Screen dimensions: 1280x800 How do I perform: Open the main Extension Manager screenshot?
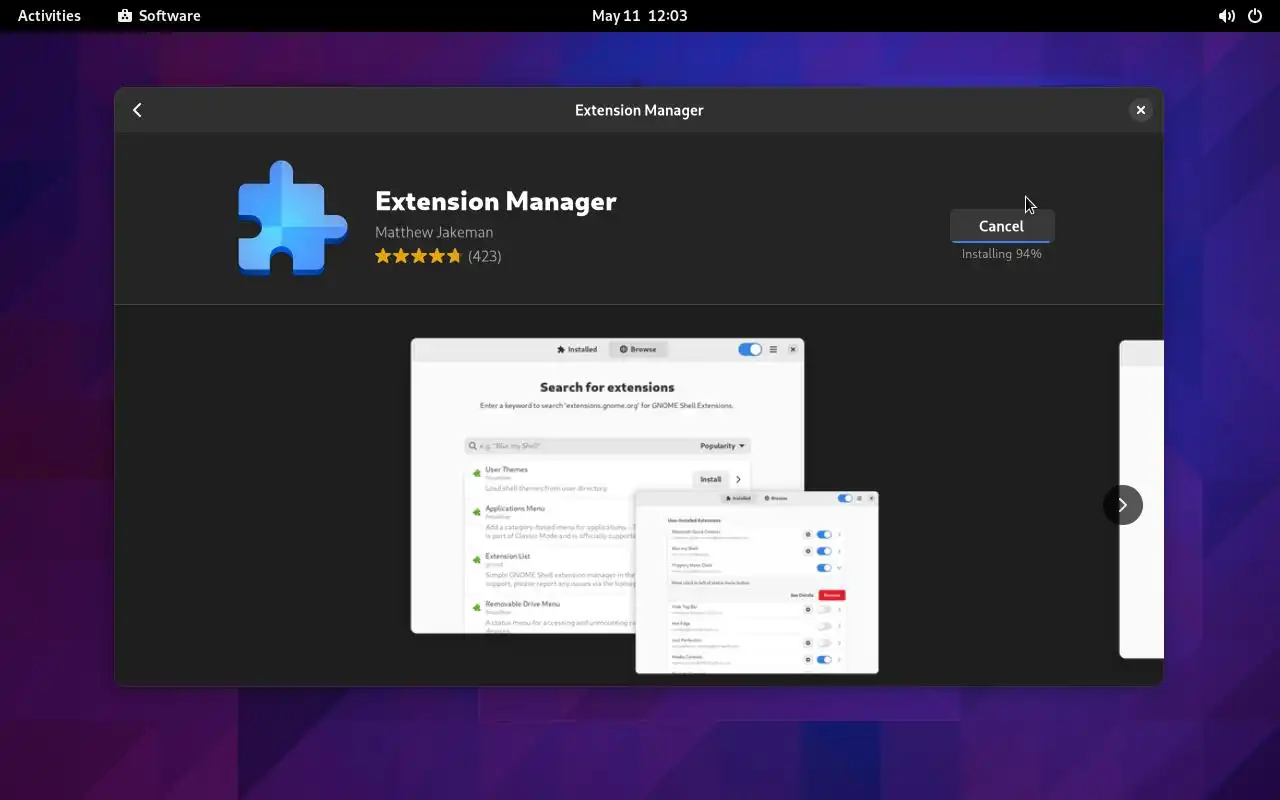pos(644,506)
